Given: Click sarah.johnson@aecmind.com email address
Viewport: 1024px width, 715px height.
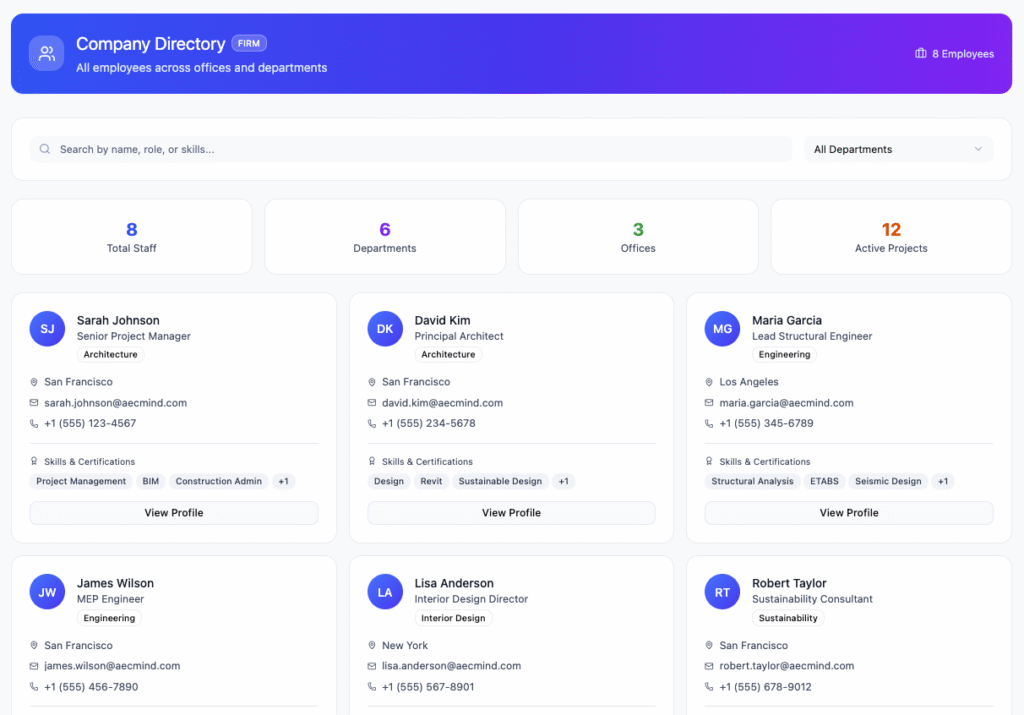Looking at the screenshot, I should pyautogui.click(x=115, y=403).
